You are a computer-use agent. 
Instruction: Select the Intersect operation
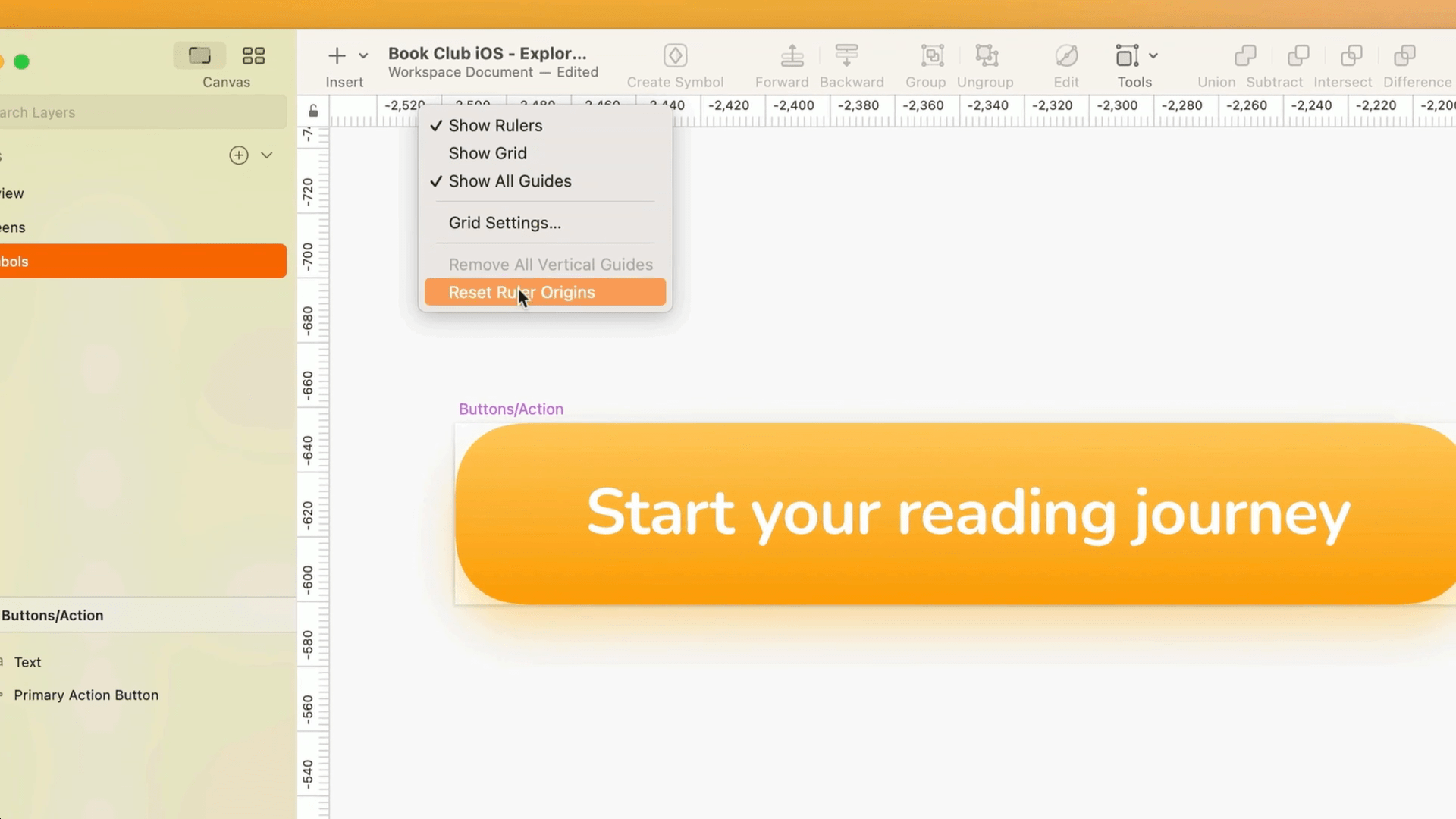tap(1342, 64)
